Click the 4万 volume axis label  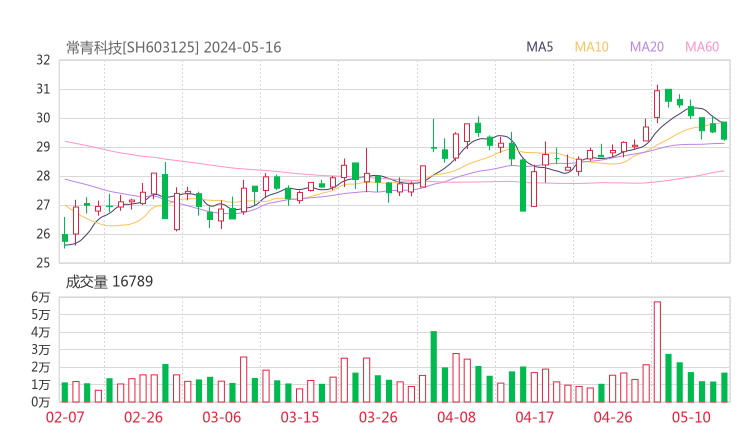[x=41, y=332]
